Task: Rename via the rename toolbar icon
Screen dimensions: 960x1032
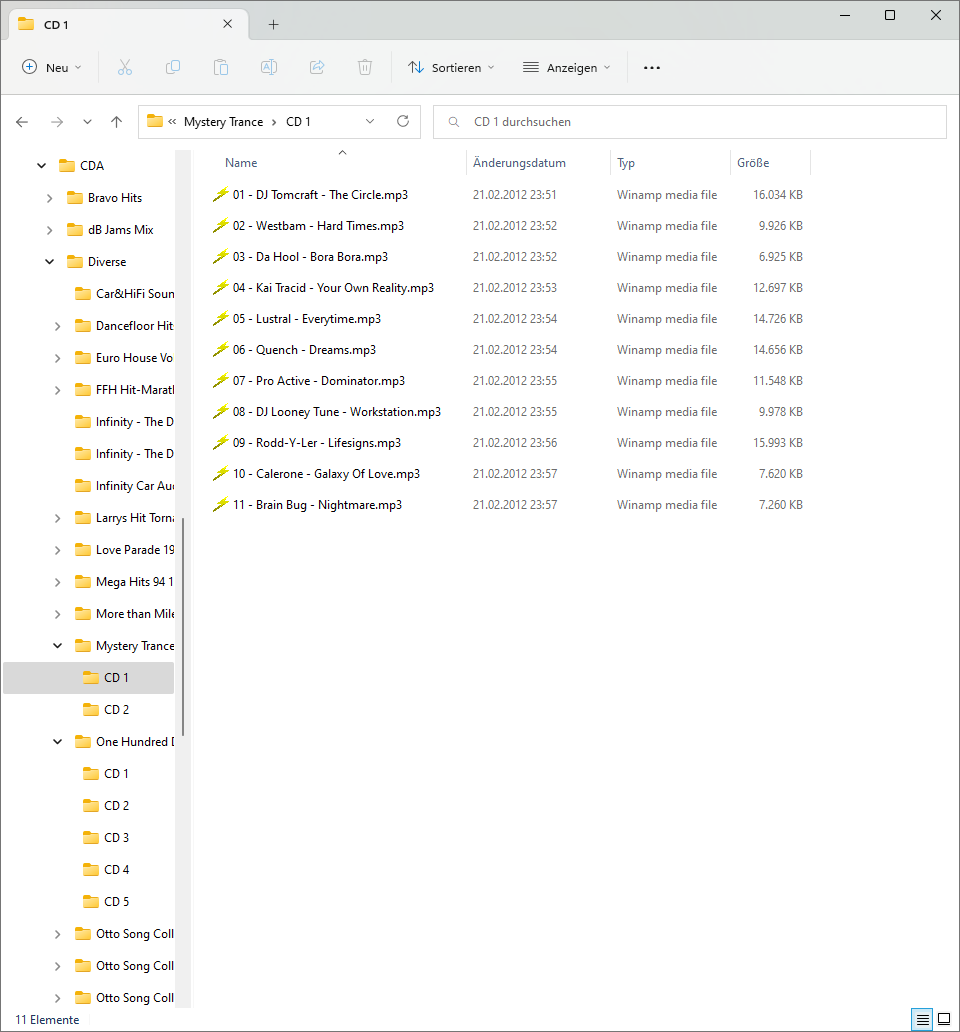Action: (x=268, y=67)
